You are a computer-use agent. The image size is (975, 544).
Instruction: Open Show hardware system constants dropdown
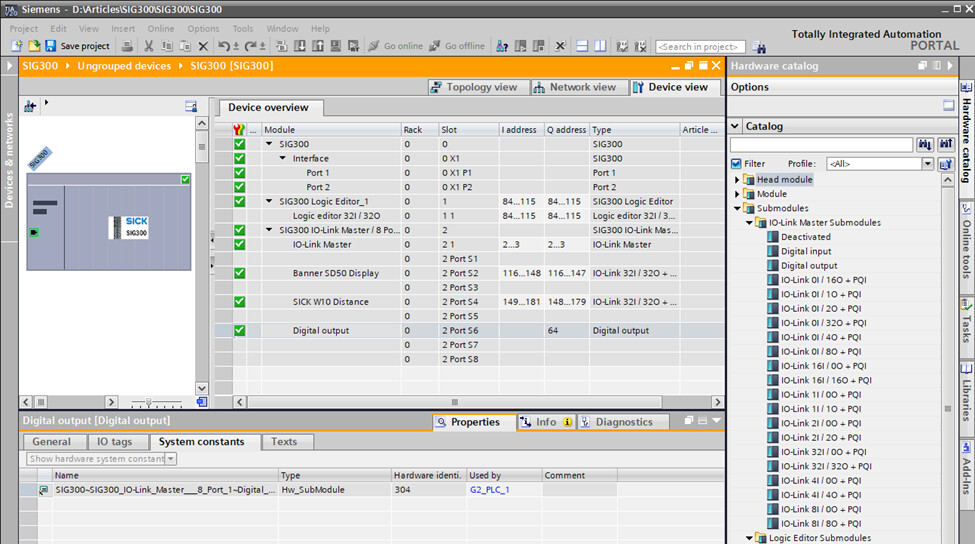coord(170,459)
